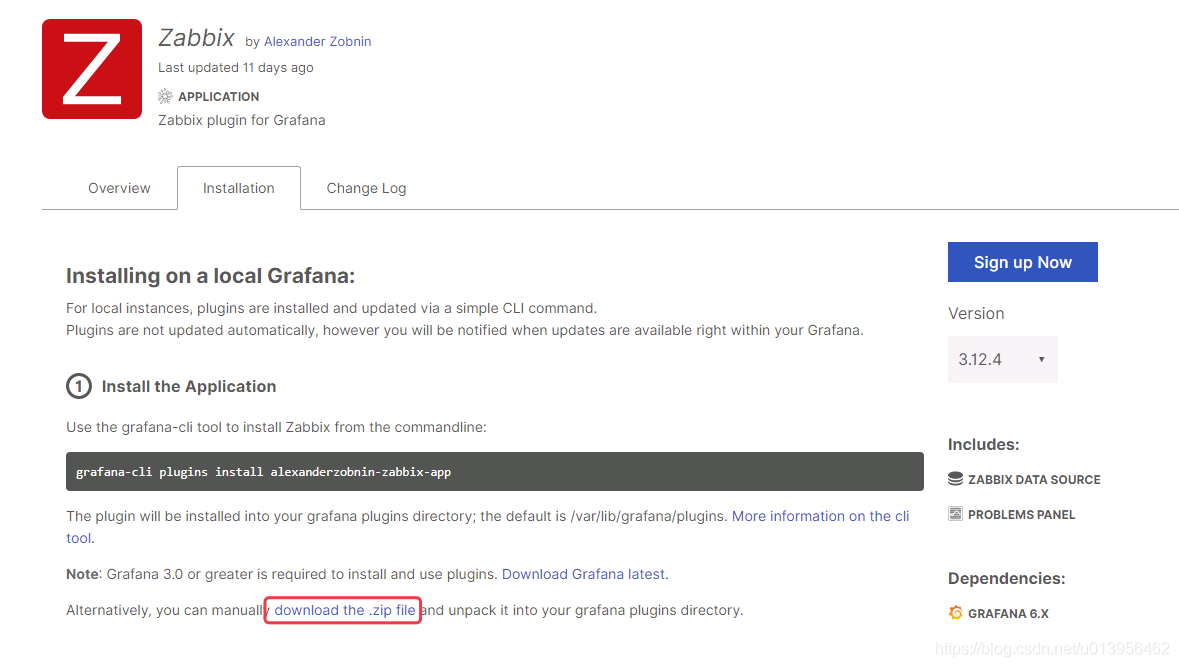Click the 'Install the Application' step heading

(189, 387)
